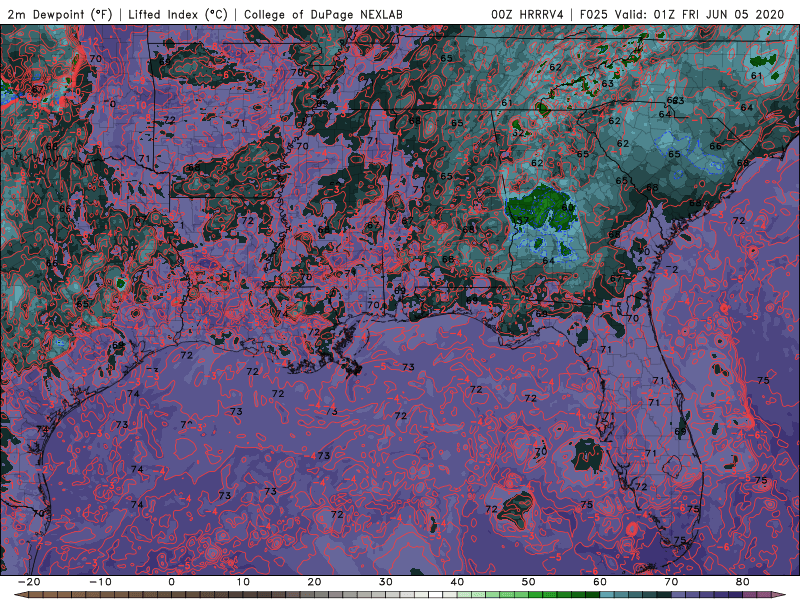This screenshot has width=800, height=600.
Task: Click the 'Lifted Index (°C)' title label
Action: [178, 14]
